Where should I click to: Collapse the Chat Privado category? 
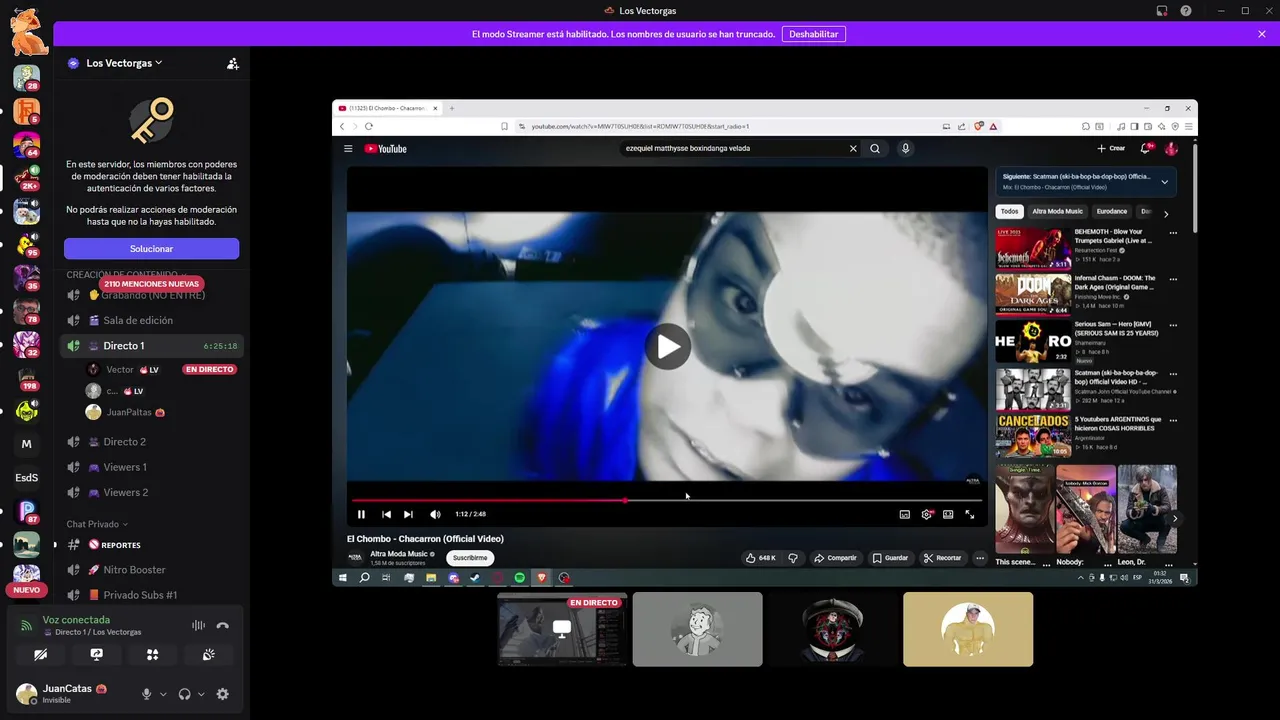[x=97, y=524]
